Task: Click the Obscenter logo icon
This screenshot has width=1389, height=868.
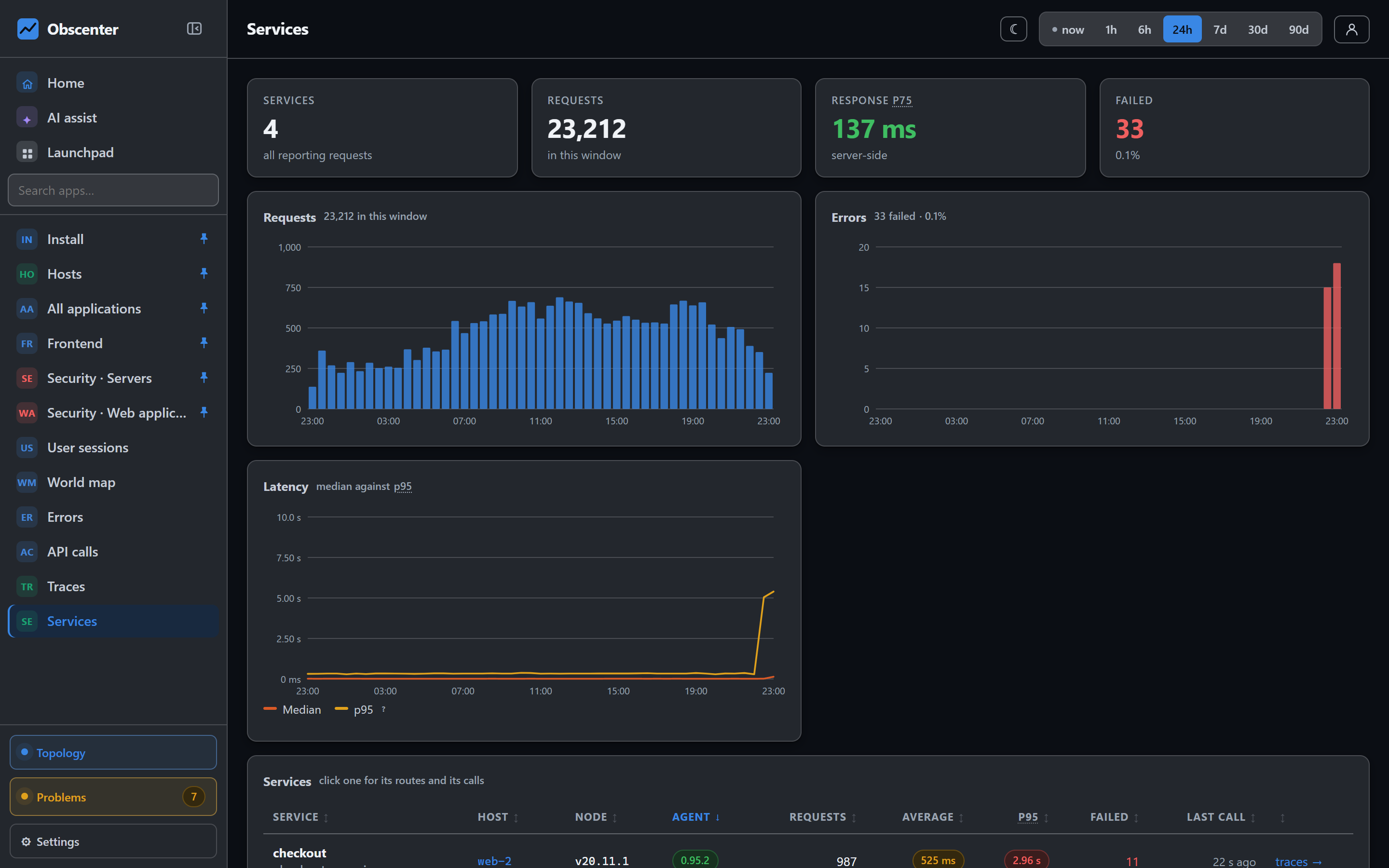Action: point(27,29)
